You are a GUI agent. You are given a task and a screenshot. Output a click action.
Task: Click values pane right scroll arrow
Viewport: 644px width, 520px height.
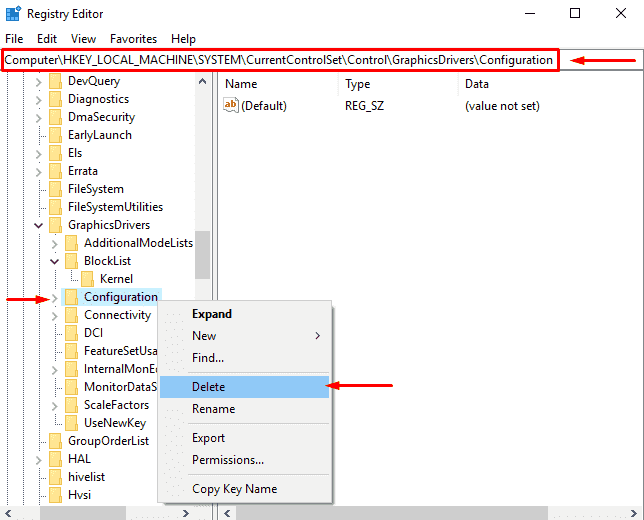(x=634, y=513)
